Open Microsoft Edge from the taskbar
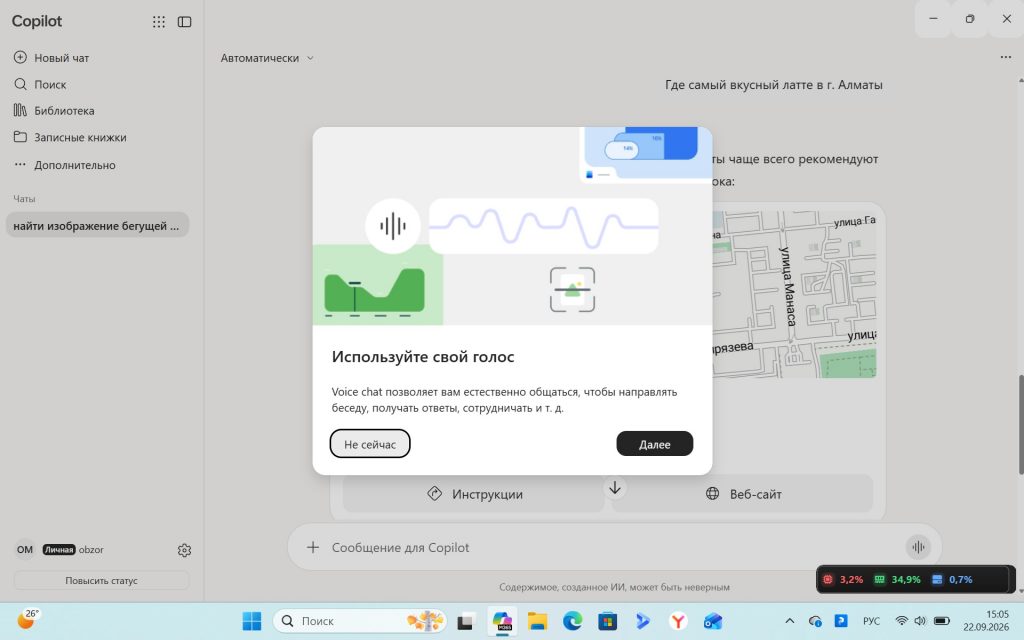 point(573,621)
